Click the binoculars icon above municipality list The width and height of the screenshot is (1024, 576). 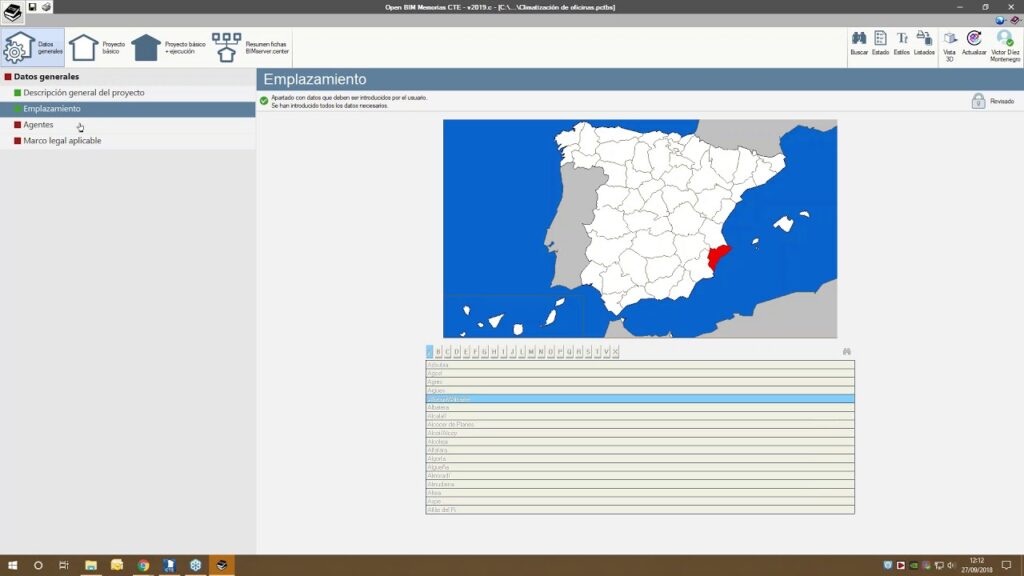tap(846, 352)
